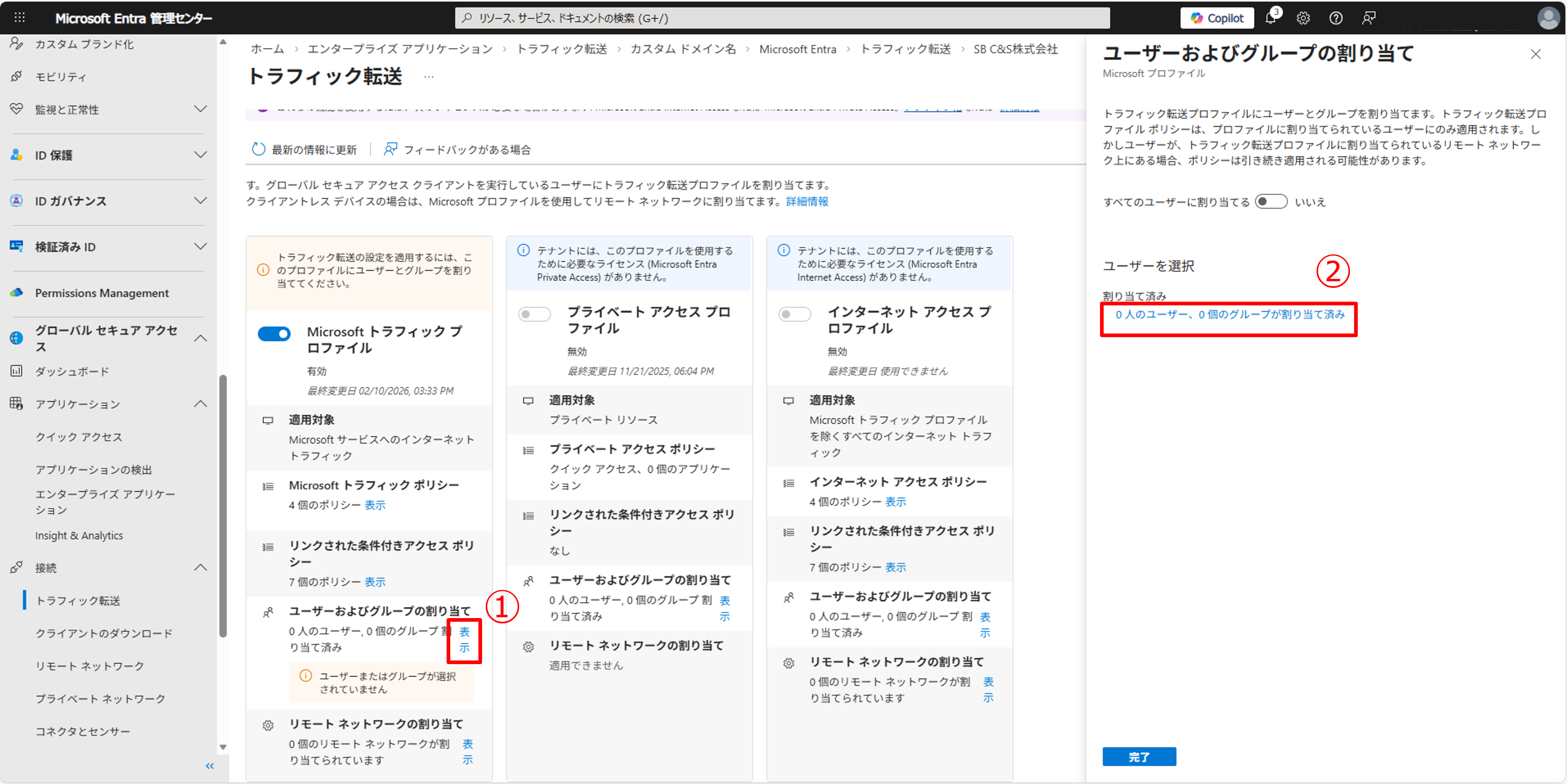
Task: Click the resource search field
Action: coord(782,18)
